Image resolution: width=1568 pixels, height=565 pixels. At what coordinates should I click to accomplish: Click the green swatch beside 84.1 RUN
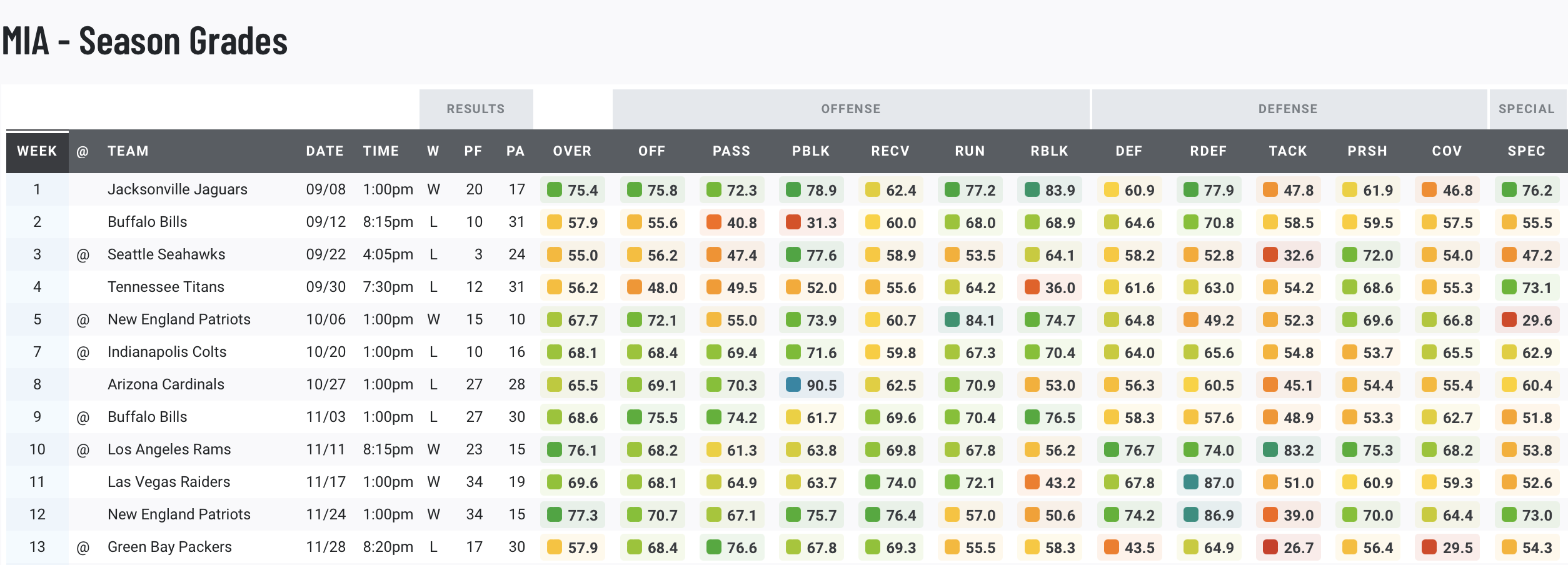952,320
